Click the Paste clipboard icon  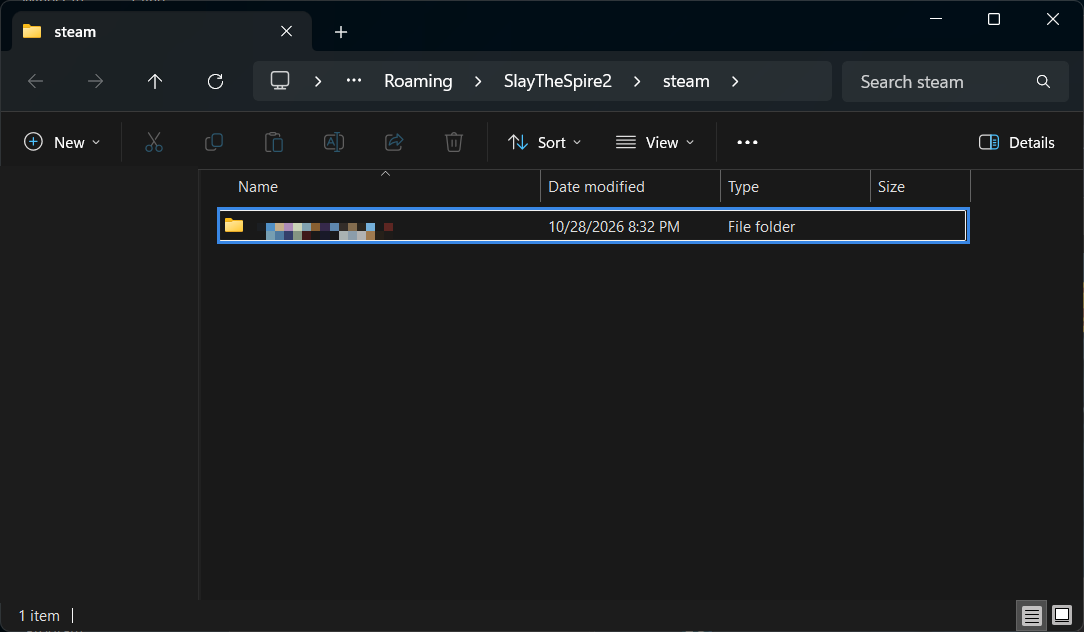[x=274, y=142]
